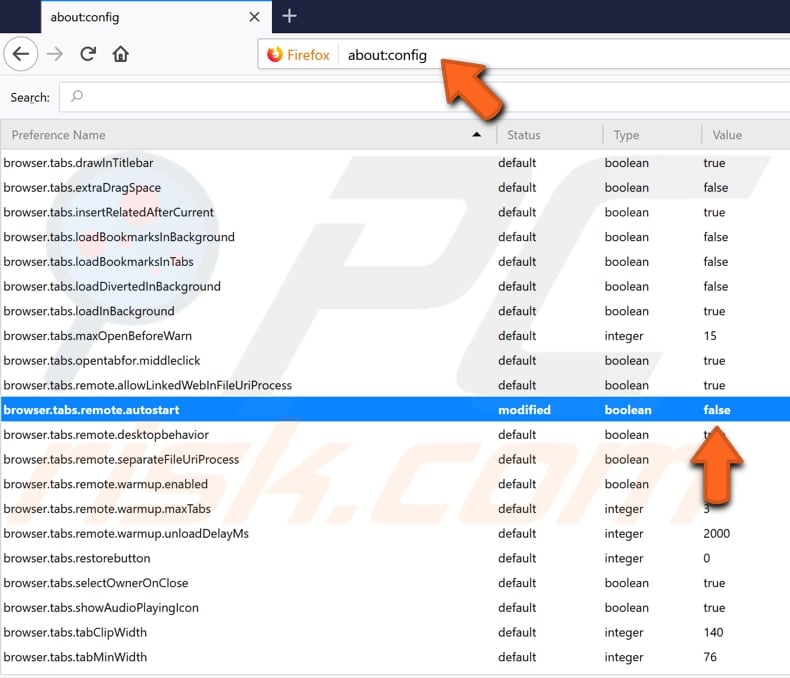The image size is (790, 678).
Task: Select browser.tabs.maxOpenBeforeWarn preference
Action: 395,335
